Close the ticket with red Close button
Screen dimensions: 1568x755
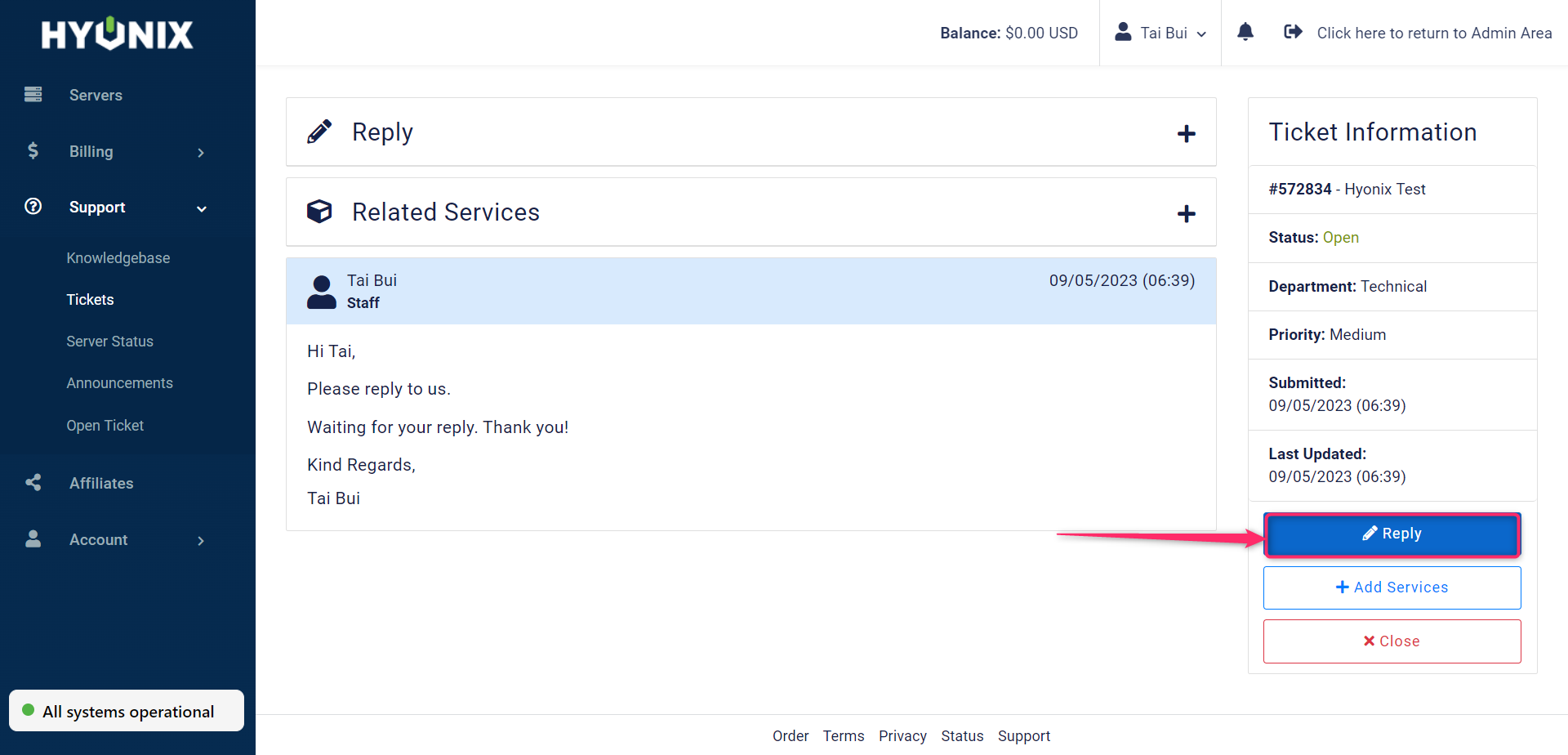point(1392,641)
